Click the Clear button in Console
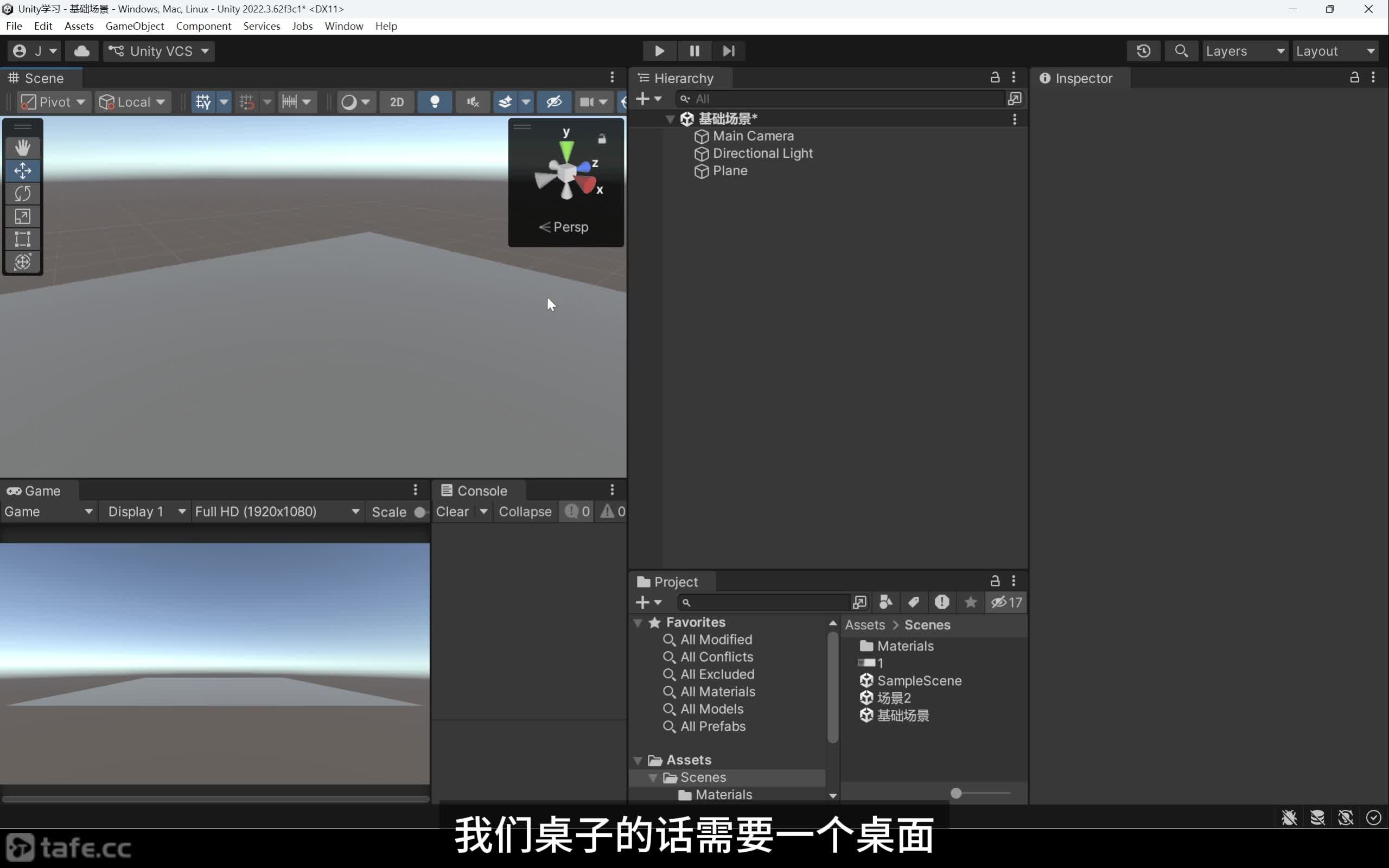Viewport: 1389px width, 868px height. pos(453,512)
